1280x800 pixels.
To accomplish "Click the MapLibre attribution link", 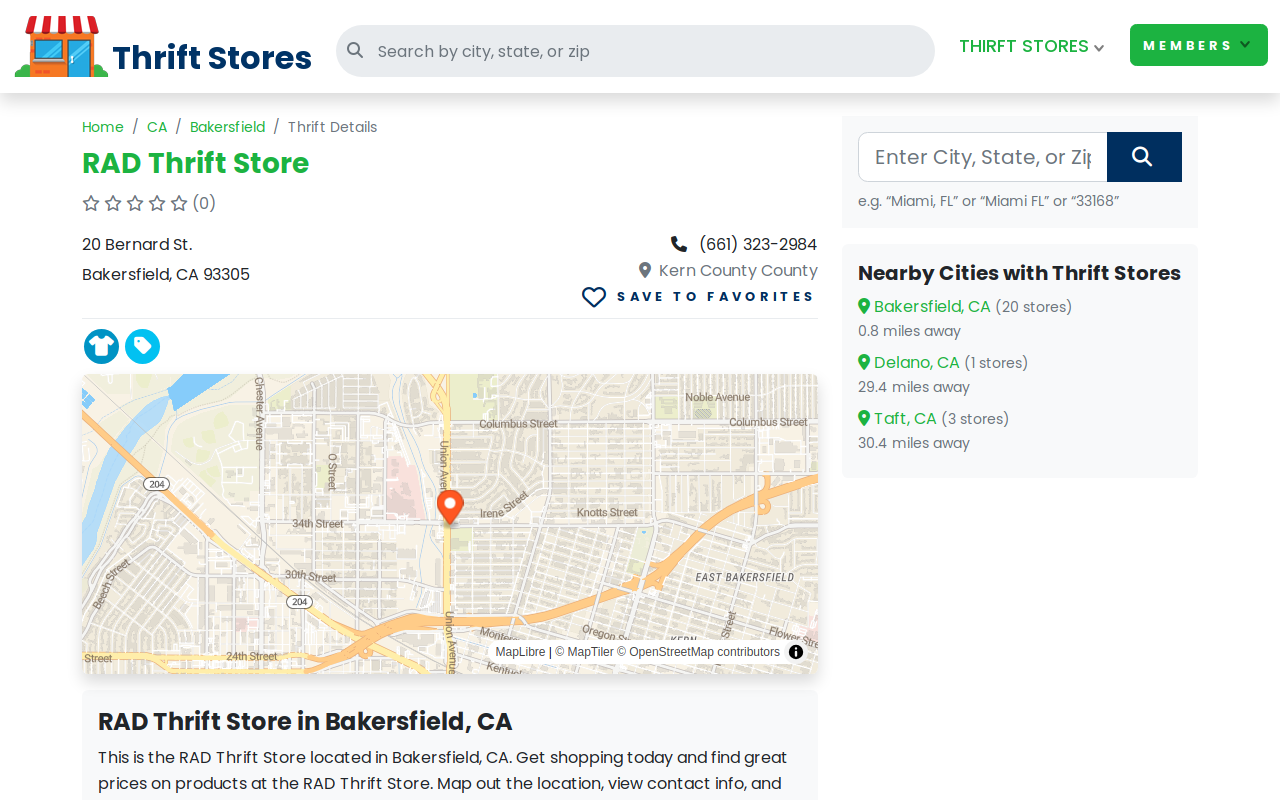I will (521, 652).
